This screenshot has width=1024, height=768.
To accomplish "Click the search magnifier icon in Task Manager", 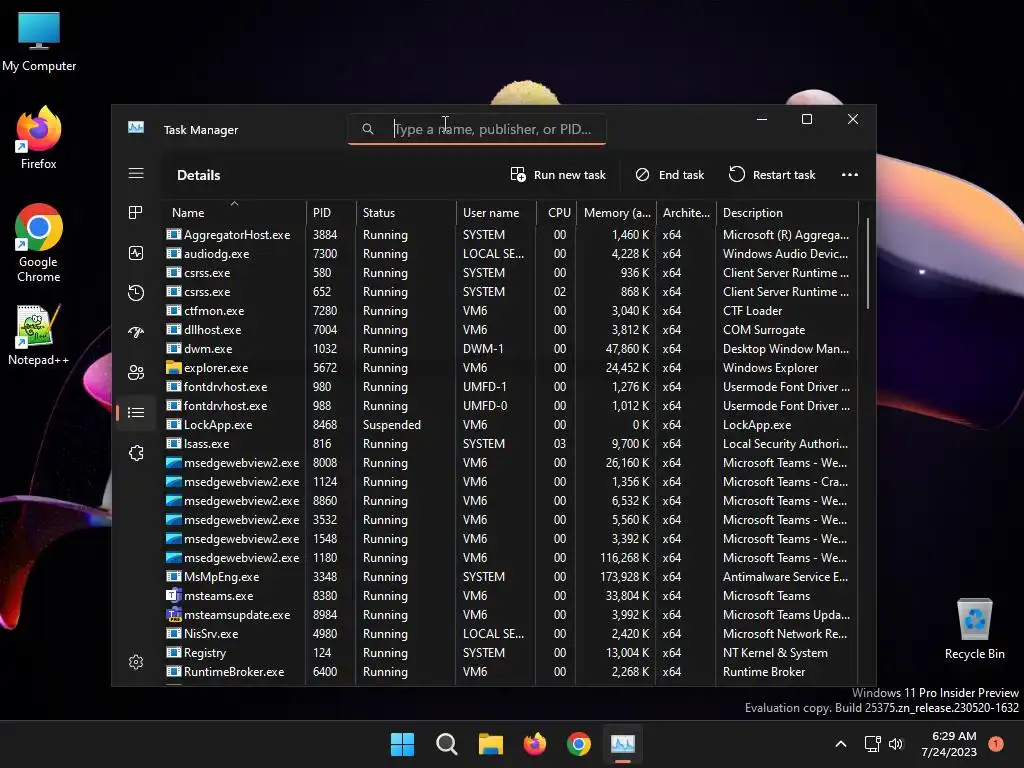I will 368,129.
